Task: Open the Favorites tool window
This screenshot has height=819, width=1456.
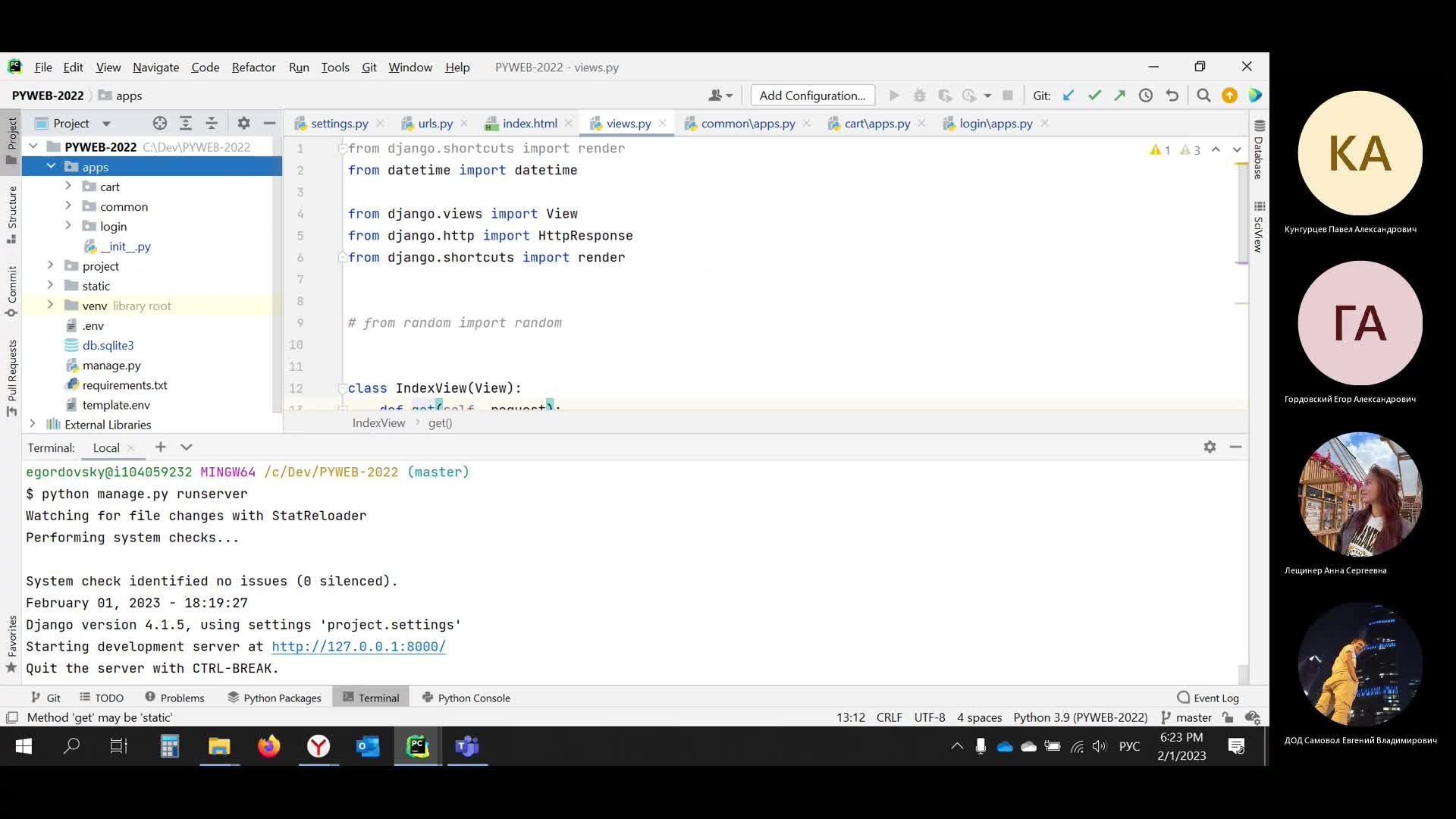Action: pos(11,644)
